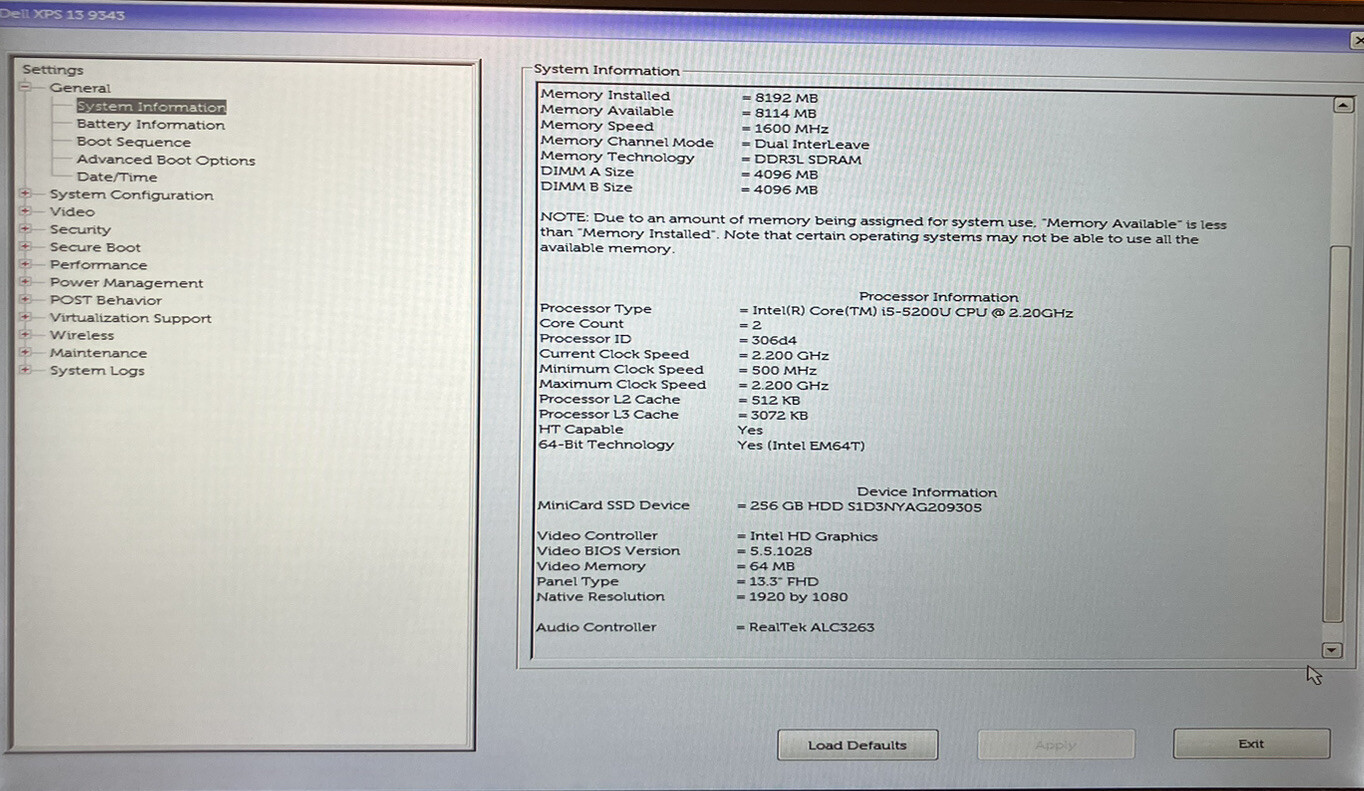Expand the Virtualization Support node
This screenshot has width=1364, height=791.
click(x=26, y=318)
